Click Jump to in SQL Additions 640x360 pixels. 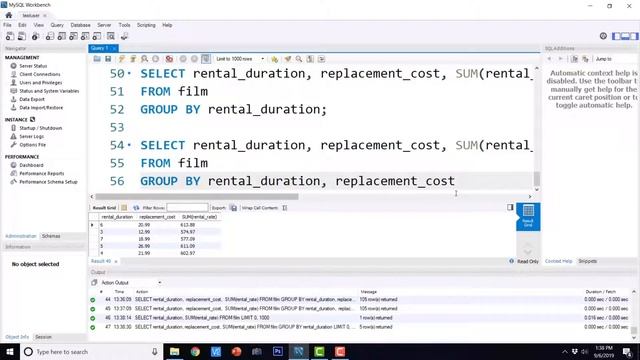point(604,59)
